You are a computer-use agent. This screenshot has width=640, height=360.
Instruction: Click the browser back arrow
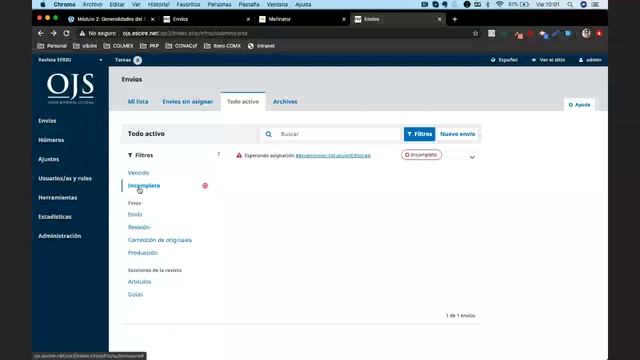point(40,33)
